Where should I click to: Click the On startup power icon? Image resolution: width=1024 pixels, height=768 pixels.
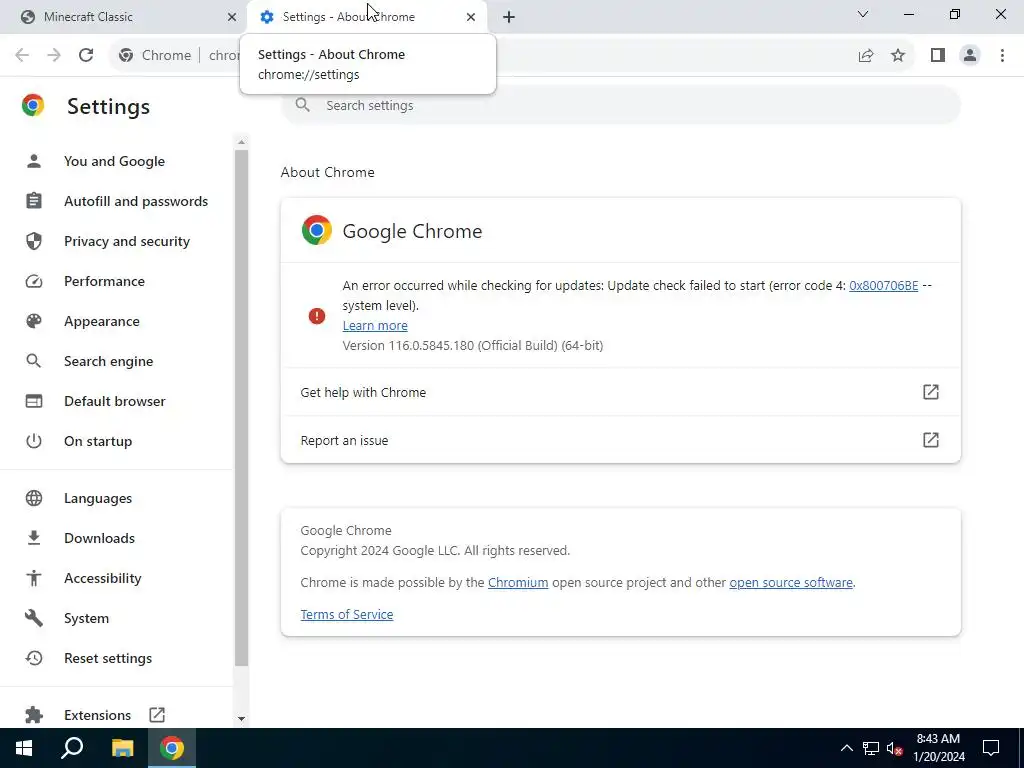click(x=34, y=441)
